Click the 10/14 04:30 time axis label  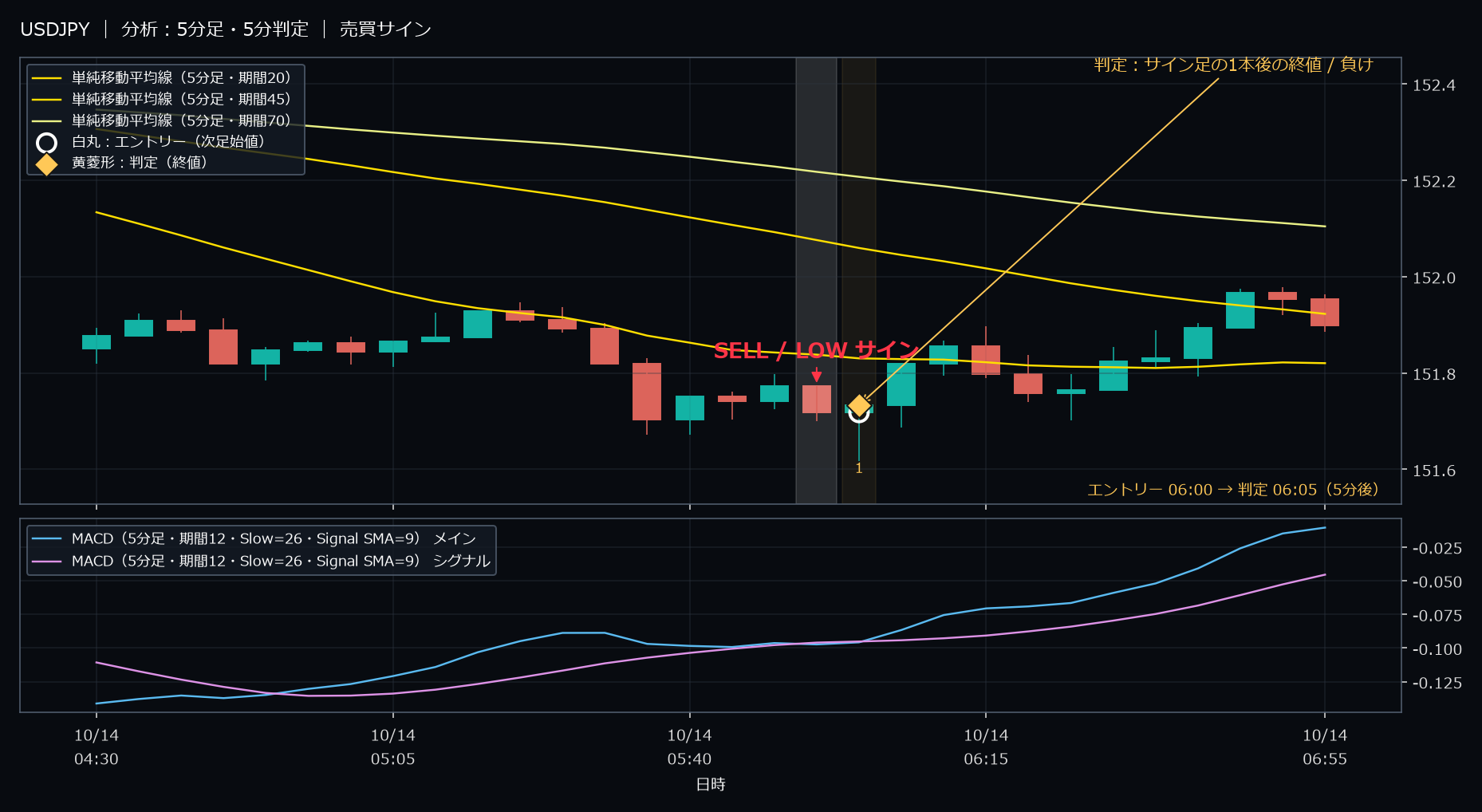tap(97, 747)
